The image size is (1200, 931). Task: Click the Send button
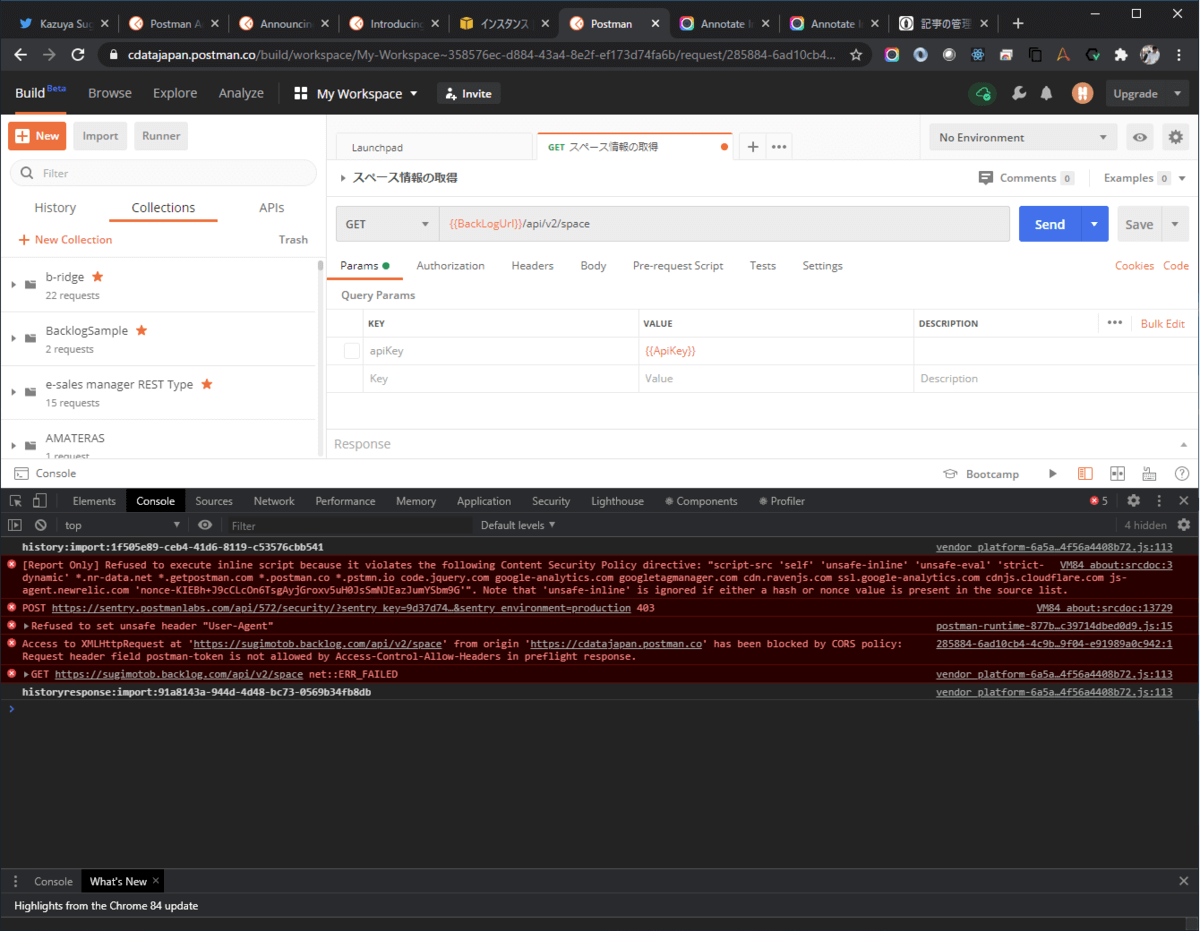(1050, 224)
